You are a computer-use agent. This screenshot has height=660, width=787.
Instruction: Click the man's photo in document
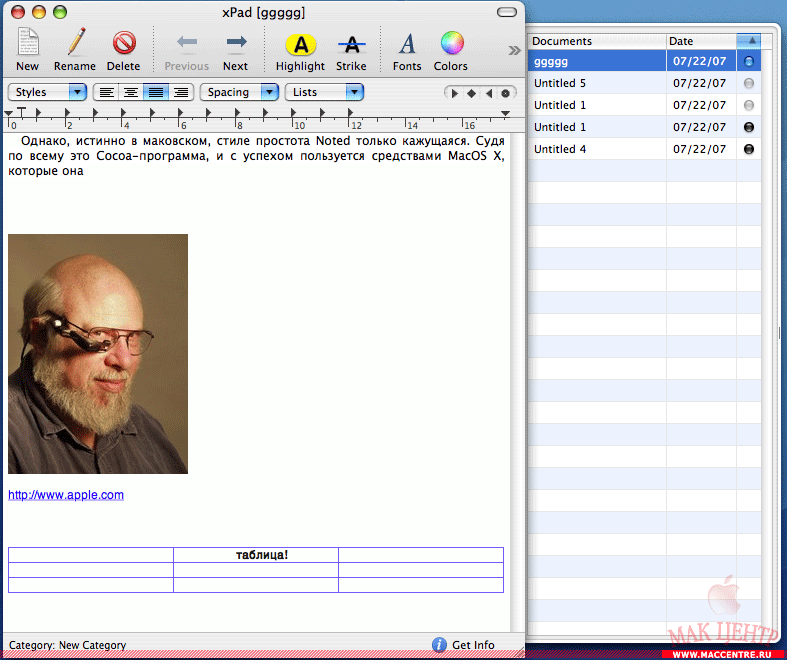point(98,354)
